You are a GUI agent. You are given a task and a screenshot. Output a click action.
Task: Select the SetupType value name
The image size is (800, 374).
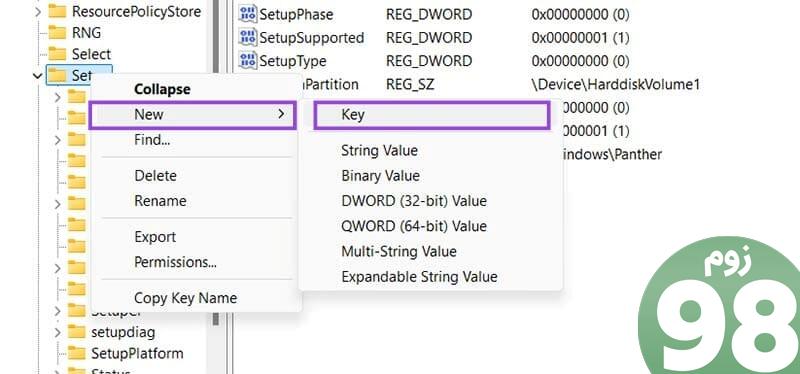(293, 61)
